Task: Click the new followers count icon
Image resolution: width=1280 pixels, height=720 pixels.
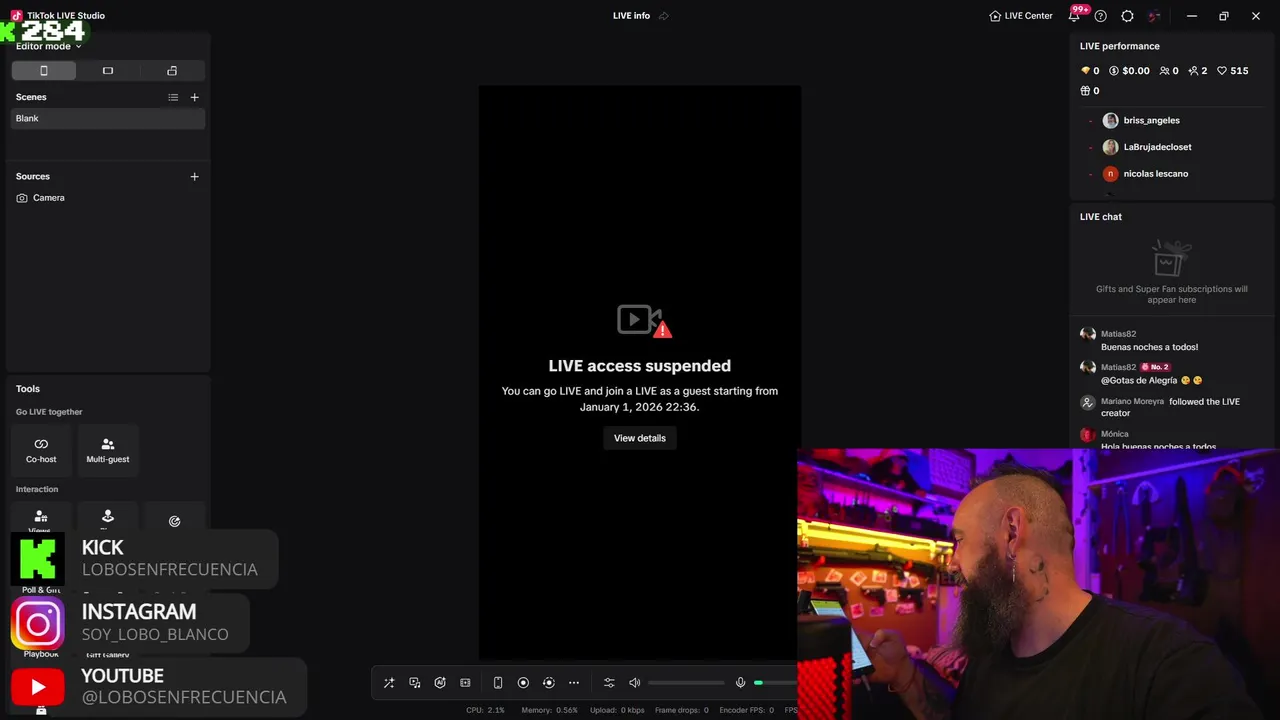Action: (1198, 71)
